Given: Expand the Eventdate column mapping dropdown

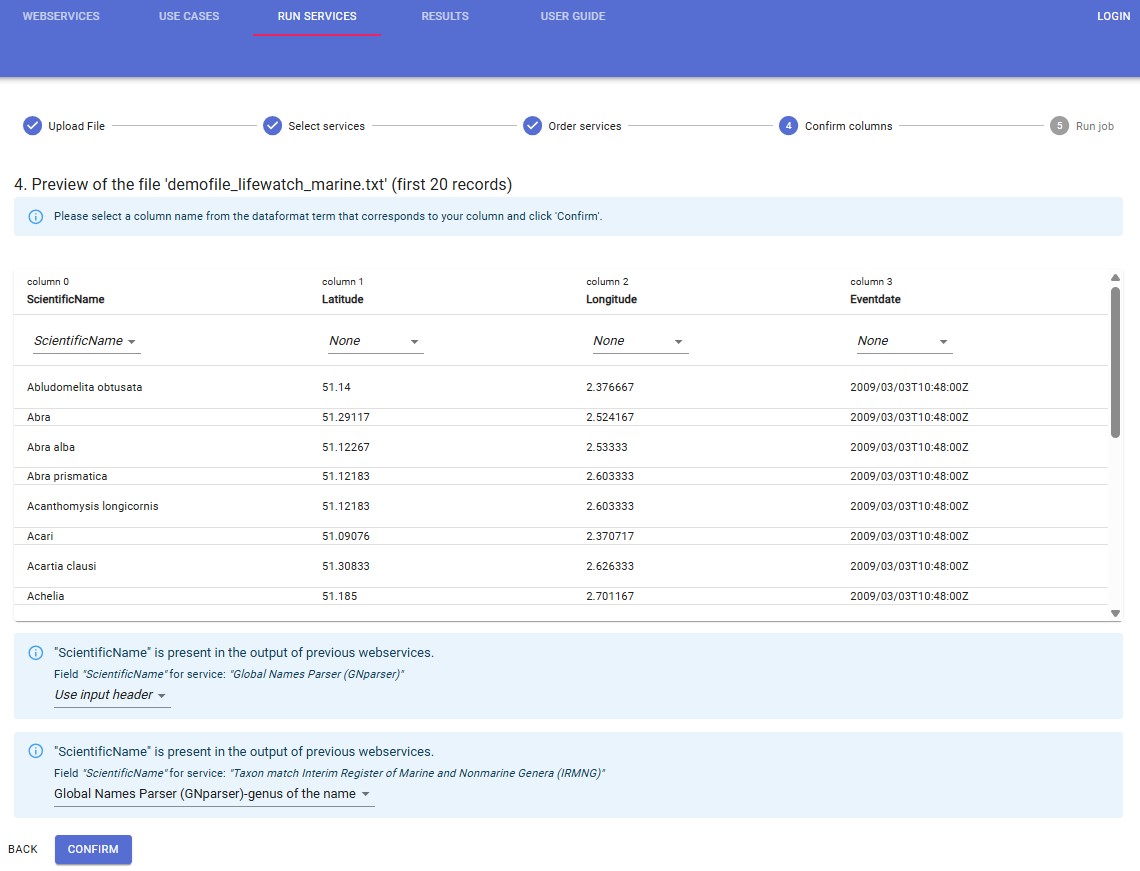Looking at the screenshot, I should [904, 341].
